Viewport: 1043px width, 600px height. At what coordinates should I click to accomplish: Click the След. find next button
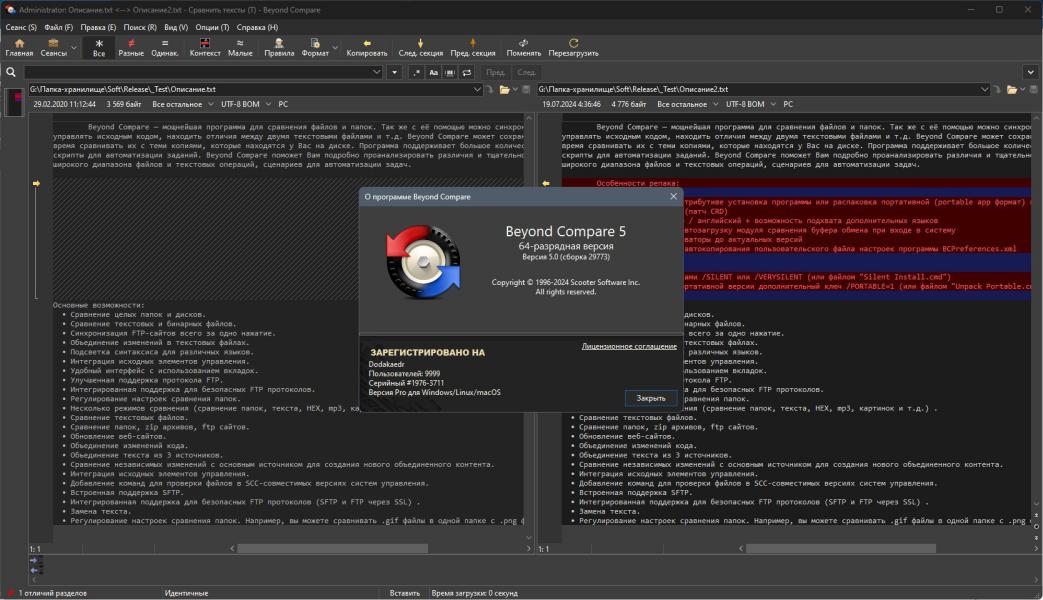(526, 72)
